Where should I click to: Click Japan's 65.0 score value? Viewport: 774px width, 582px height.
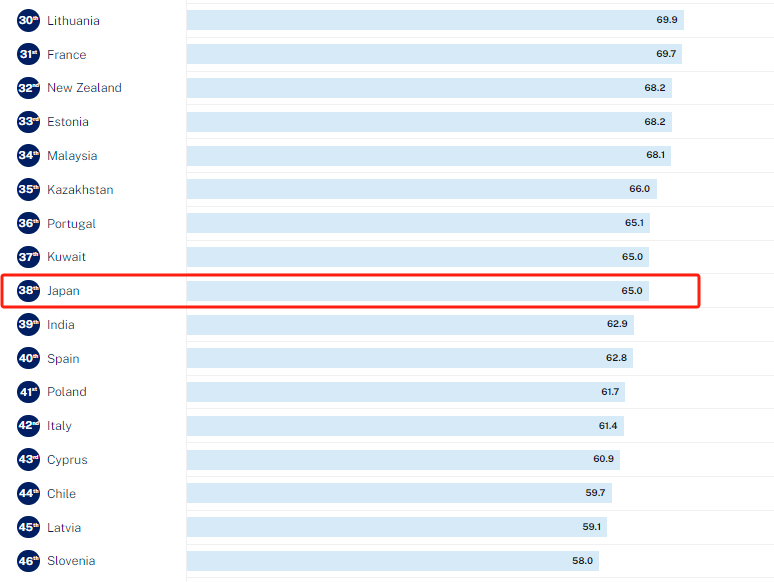[x=632, y=291]
